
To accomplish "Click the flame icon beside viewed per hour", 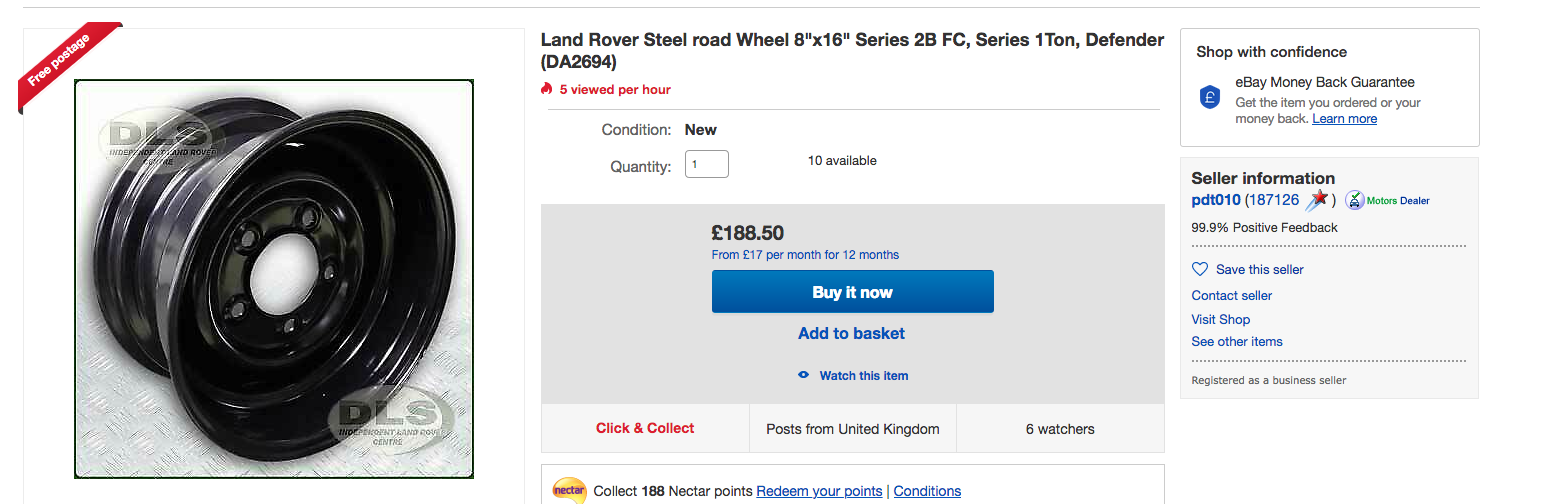I will 546,89.
